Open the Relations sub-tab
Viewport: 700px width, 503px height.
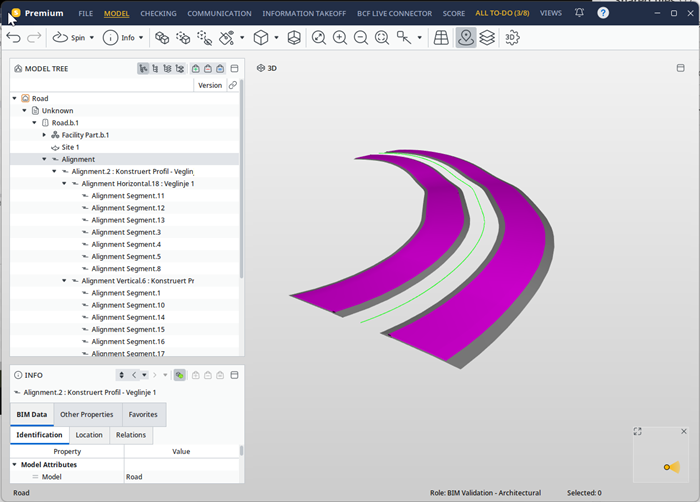point(131,435)
